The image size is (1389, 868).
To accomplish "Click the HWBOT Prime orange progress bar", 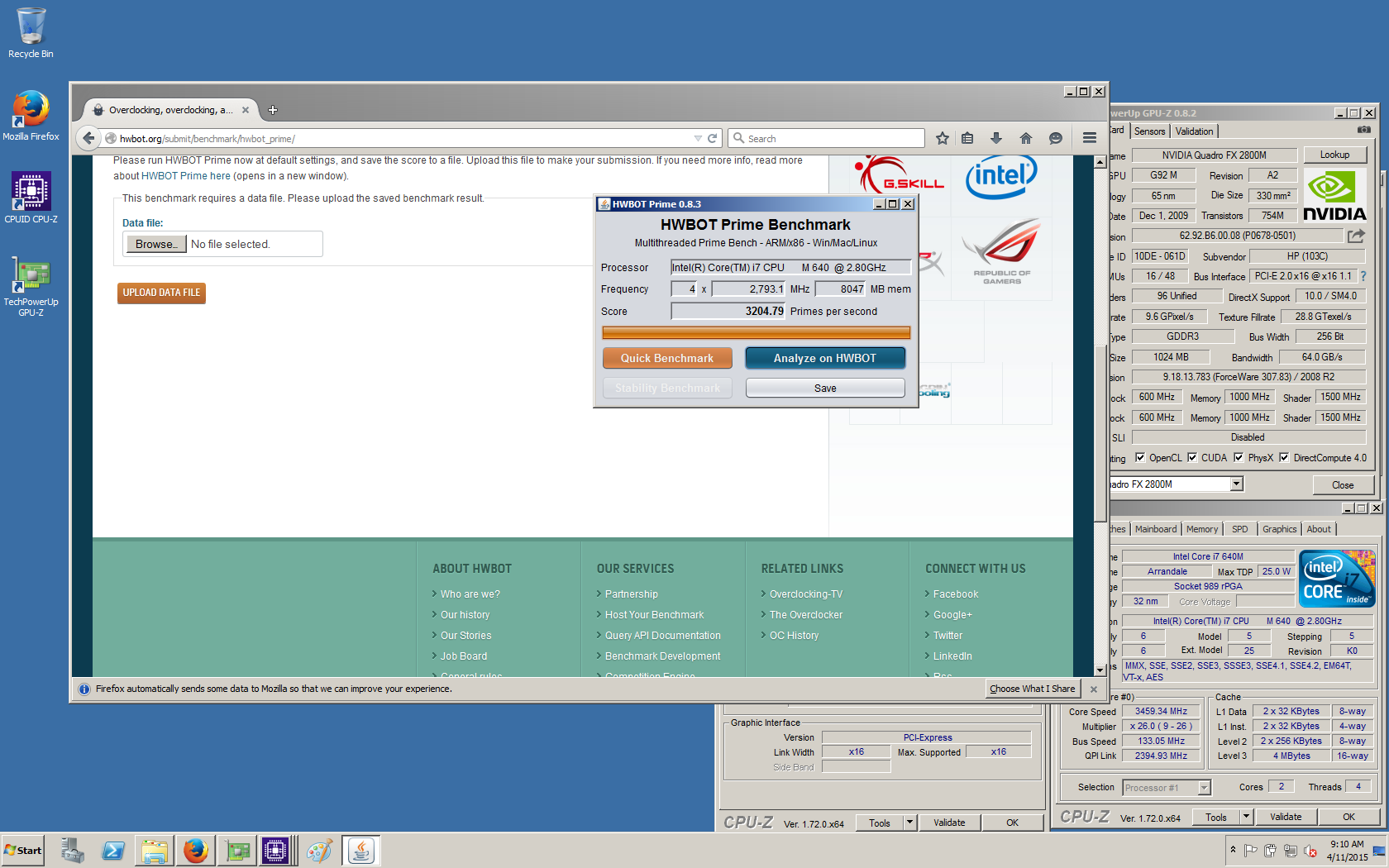I will (756, 332).
